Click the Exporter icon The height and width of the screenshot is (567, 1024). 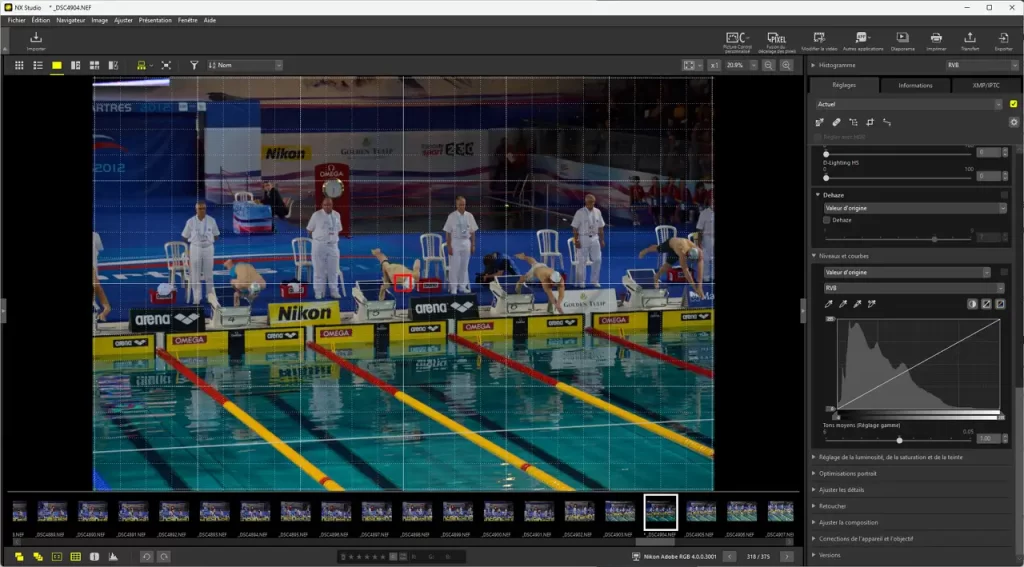1003,39
